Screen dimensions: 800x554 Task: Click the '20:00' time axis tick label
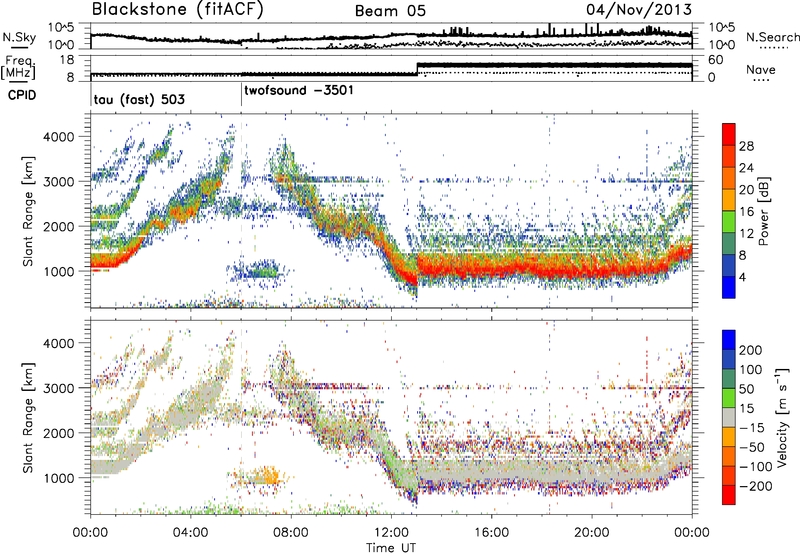(592, 533)
